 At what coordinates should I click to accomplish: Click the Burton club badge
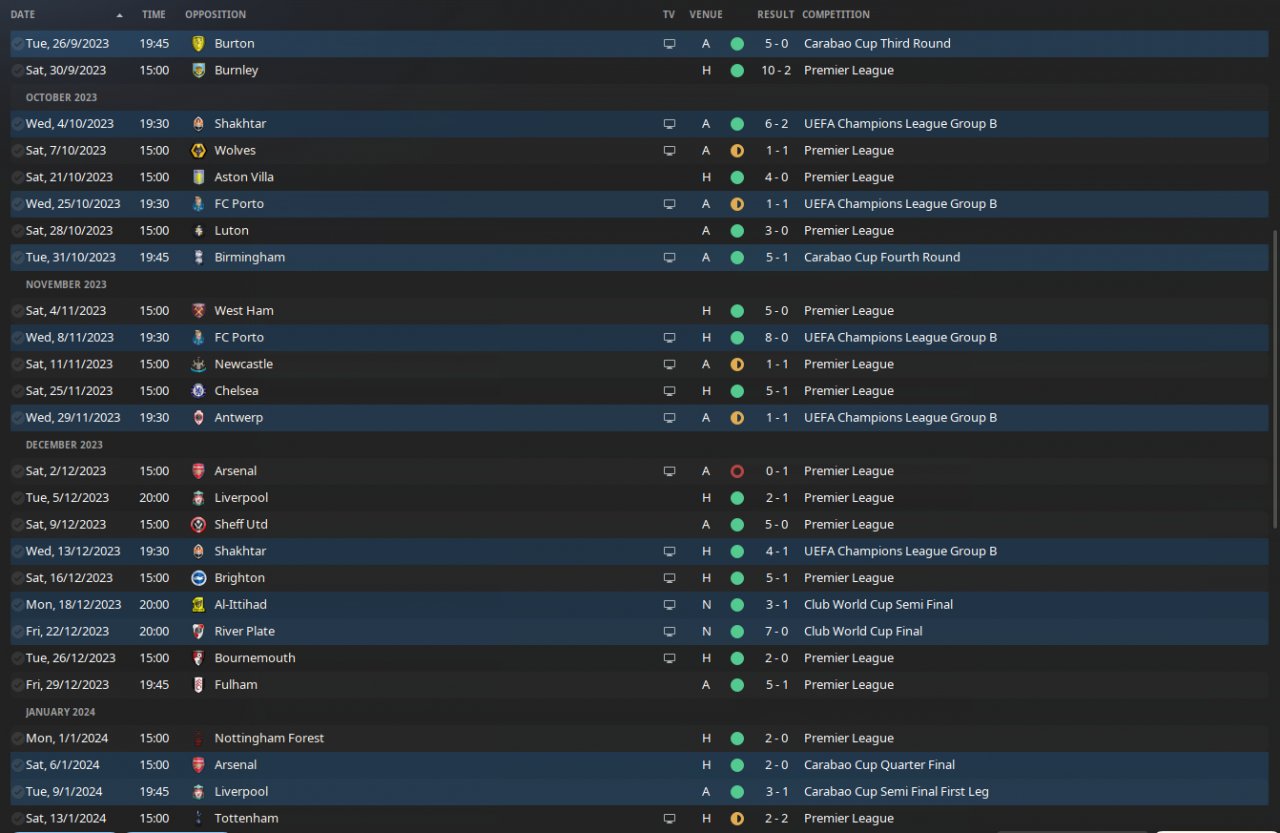198,44
